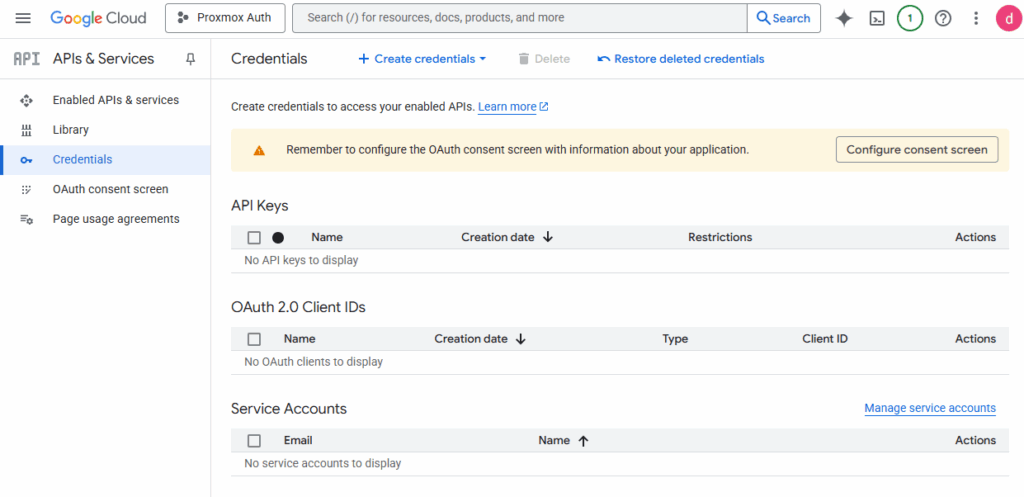Click Configure consent screen button
The width and height of the screenshot is (1024, 497).
917,150
